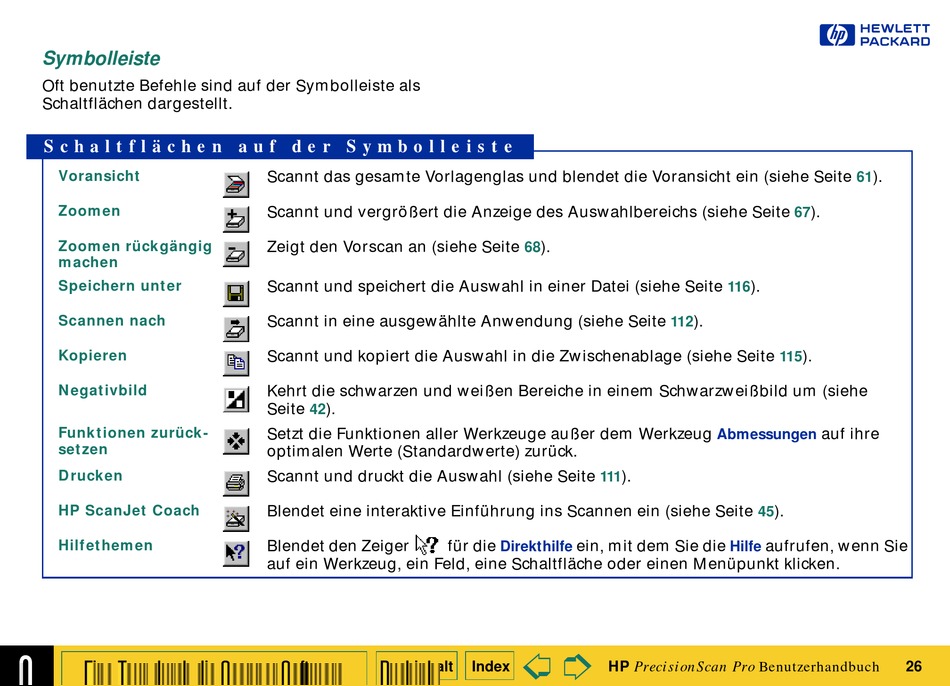This screenshot has height=686, width=950.
Task: Click the Drucken printer icon
Action: (236, 484)
